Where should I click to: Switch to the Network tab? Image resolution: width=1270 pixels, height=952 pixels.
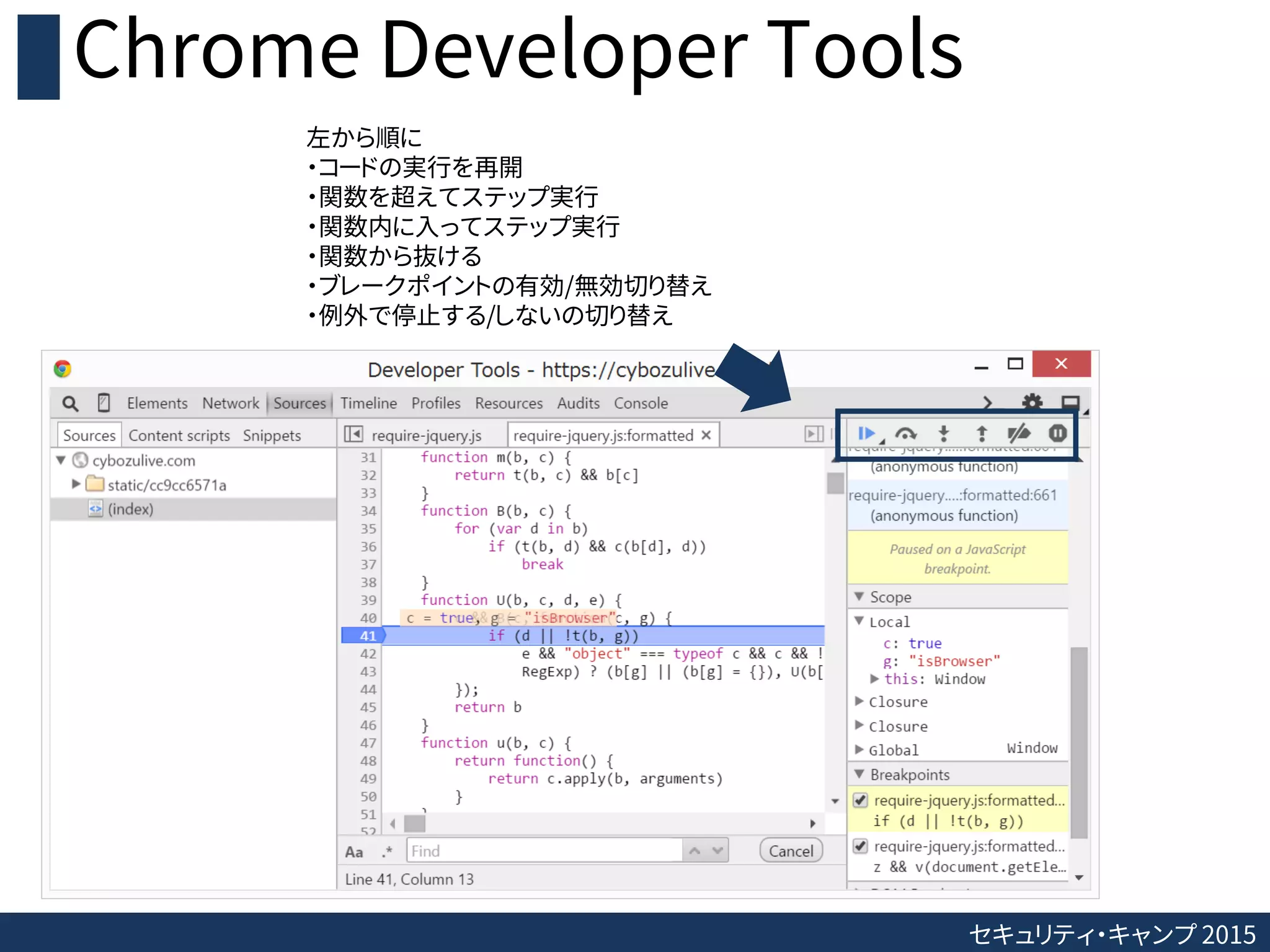pos(231,403)
